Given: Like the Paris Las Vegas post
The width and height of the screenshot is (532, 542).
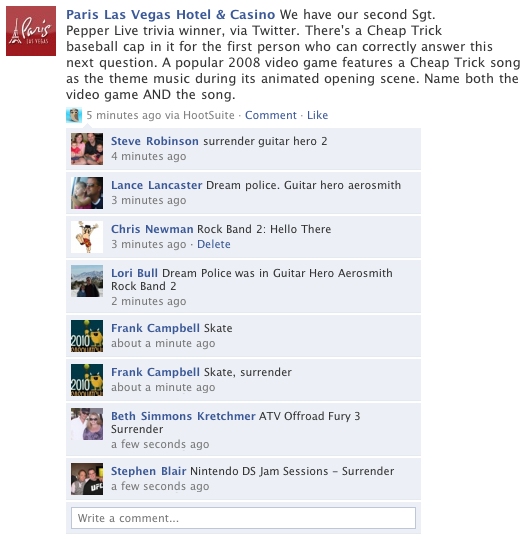Looking at the screenshot, I should coord(317,115).
